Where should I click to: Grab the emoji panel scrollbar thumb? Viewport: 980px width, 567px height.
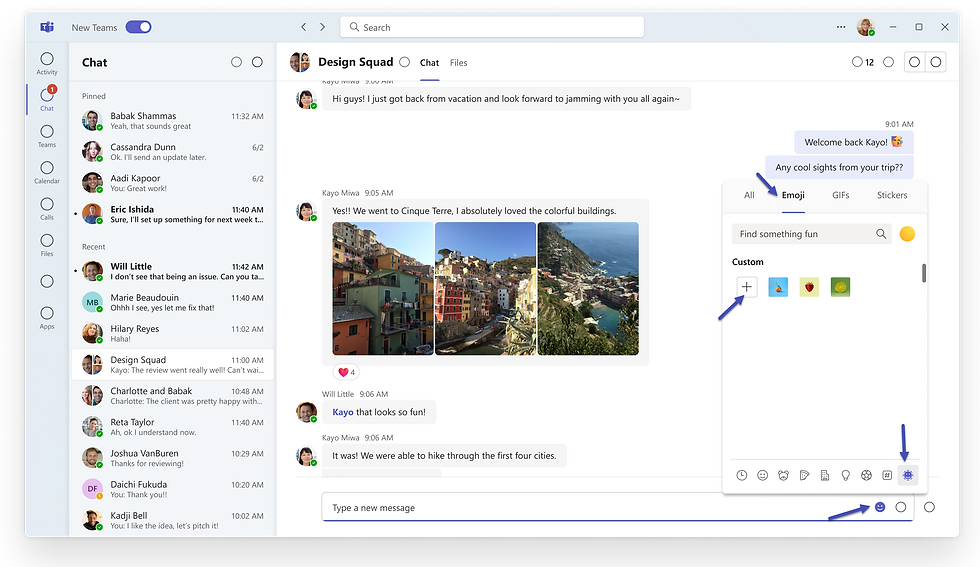click(x=924, y=273)
